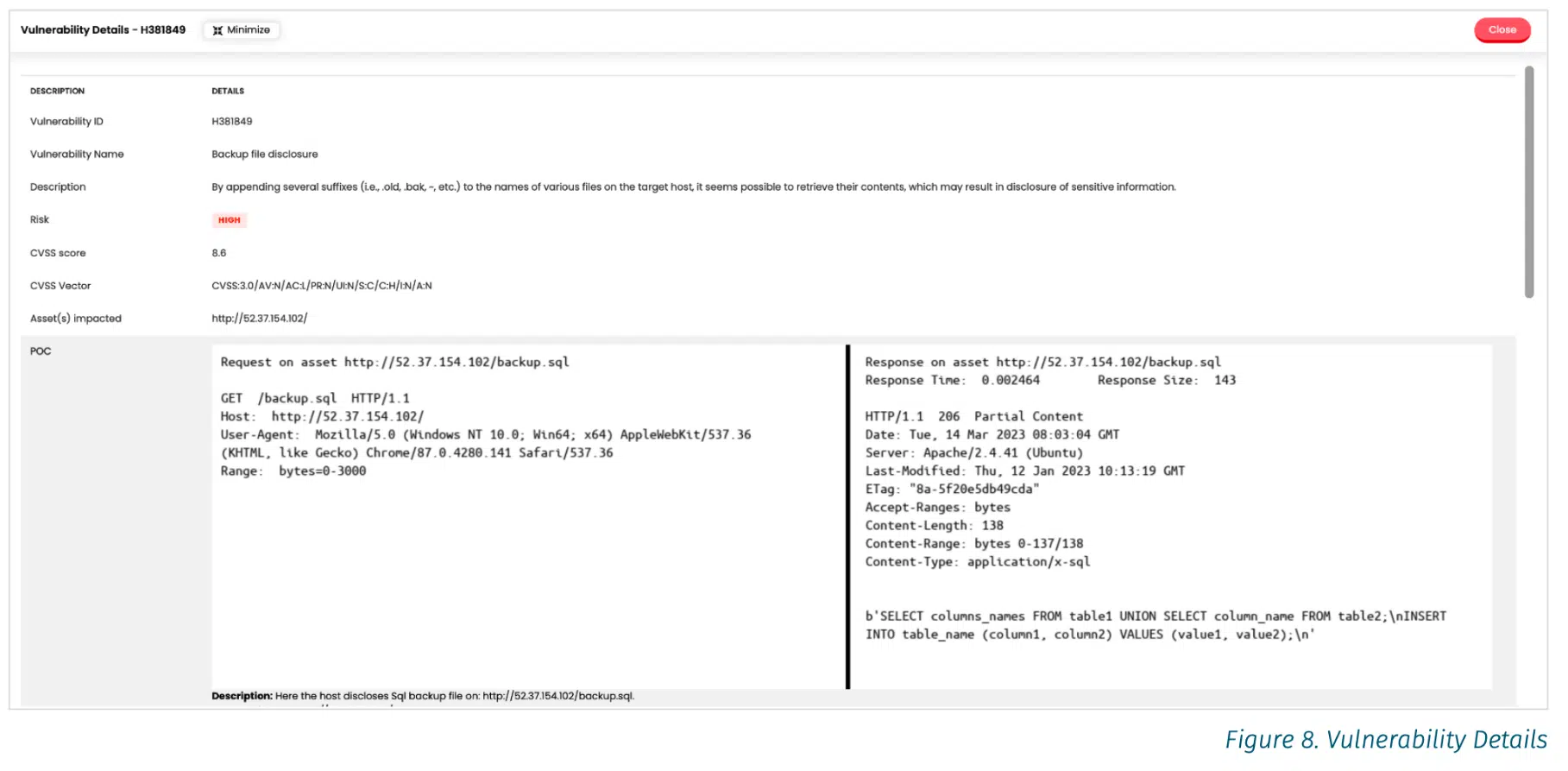The image size is (1568, 771).
Task: Click the 'Risk' row label
Action: [x=40, y=220]
